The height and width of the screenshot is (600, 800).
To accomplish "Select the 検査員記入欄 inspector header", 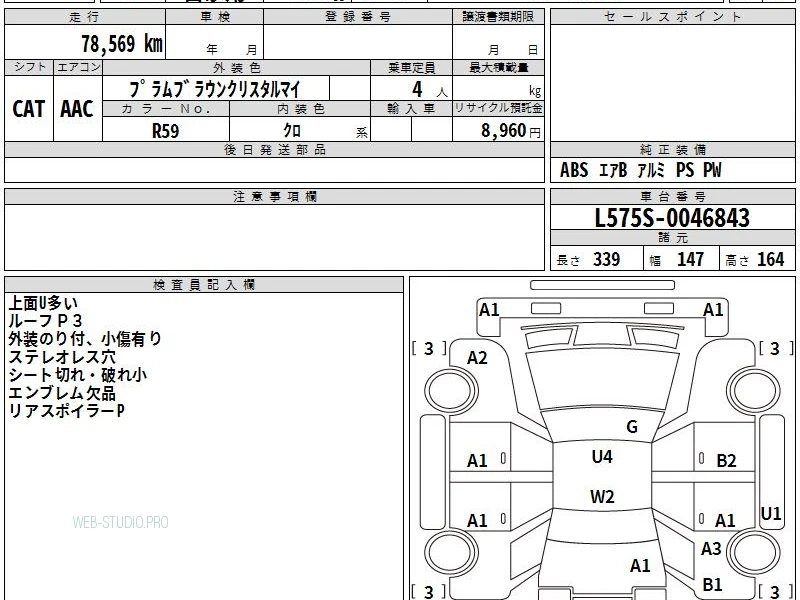I will pos(204,285).
